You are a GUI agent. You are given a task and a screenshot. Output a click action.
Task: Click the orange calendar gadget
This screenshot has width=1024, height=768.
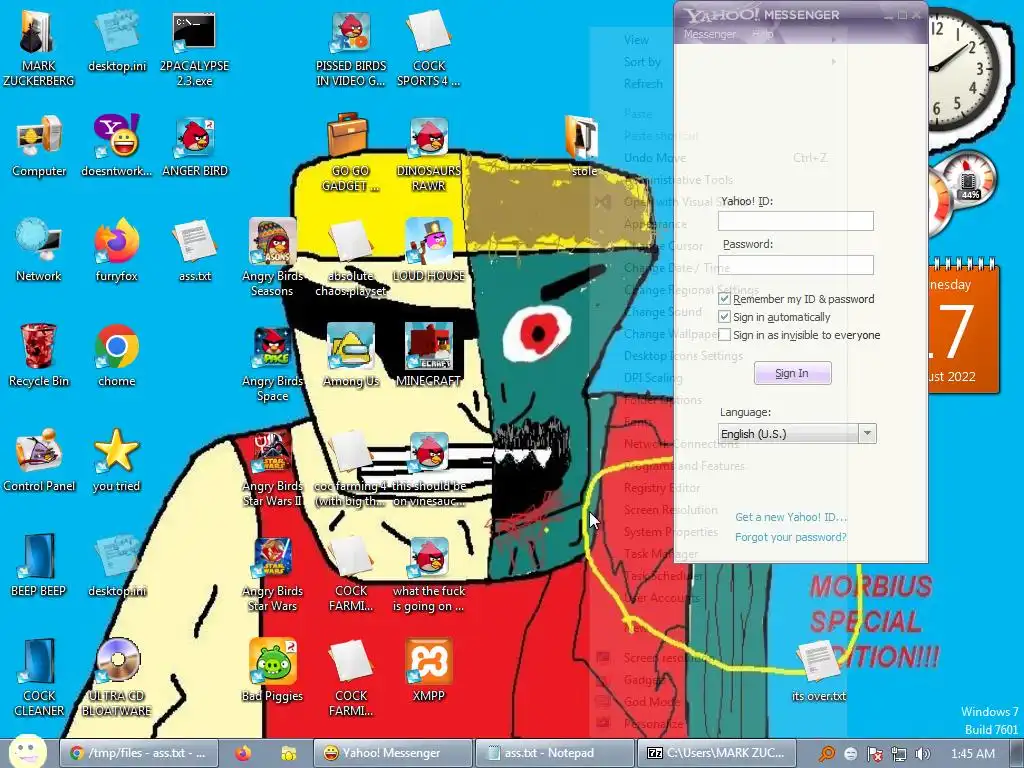click(x=964, y=325)
